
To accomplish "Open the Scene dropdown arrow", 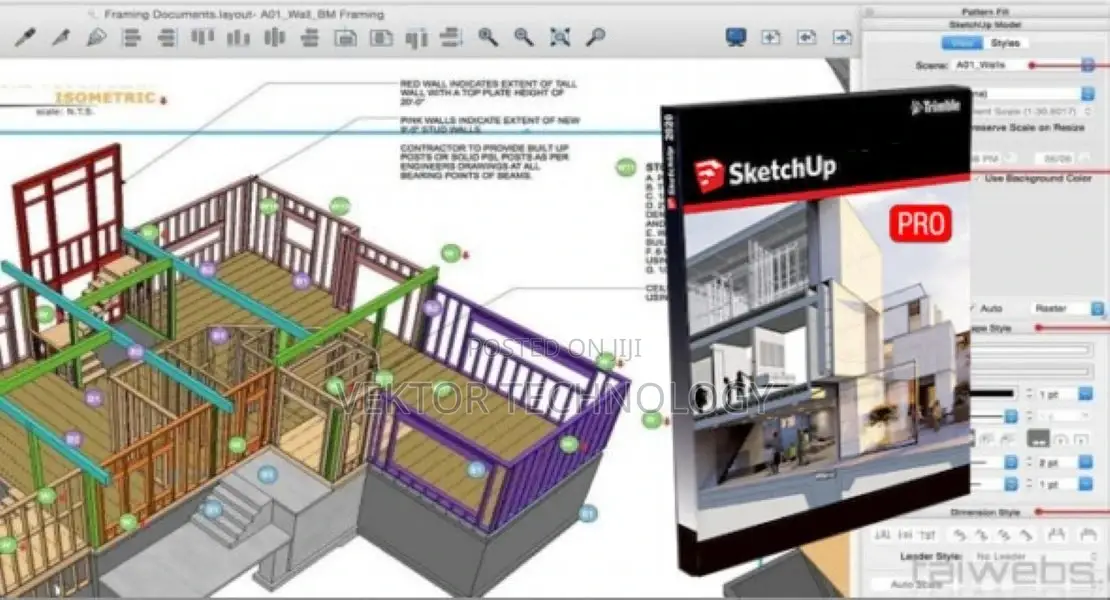I will pyautogui.click(x=1088, y=65).
